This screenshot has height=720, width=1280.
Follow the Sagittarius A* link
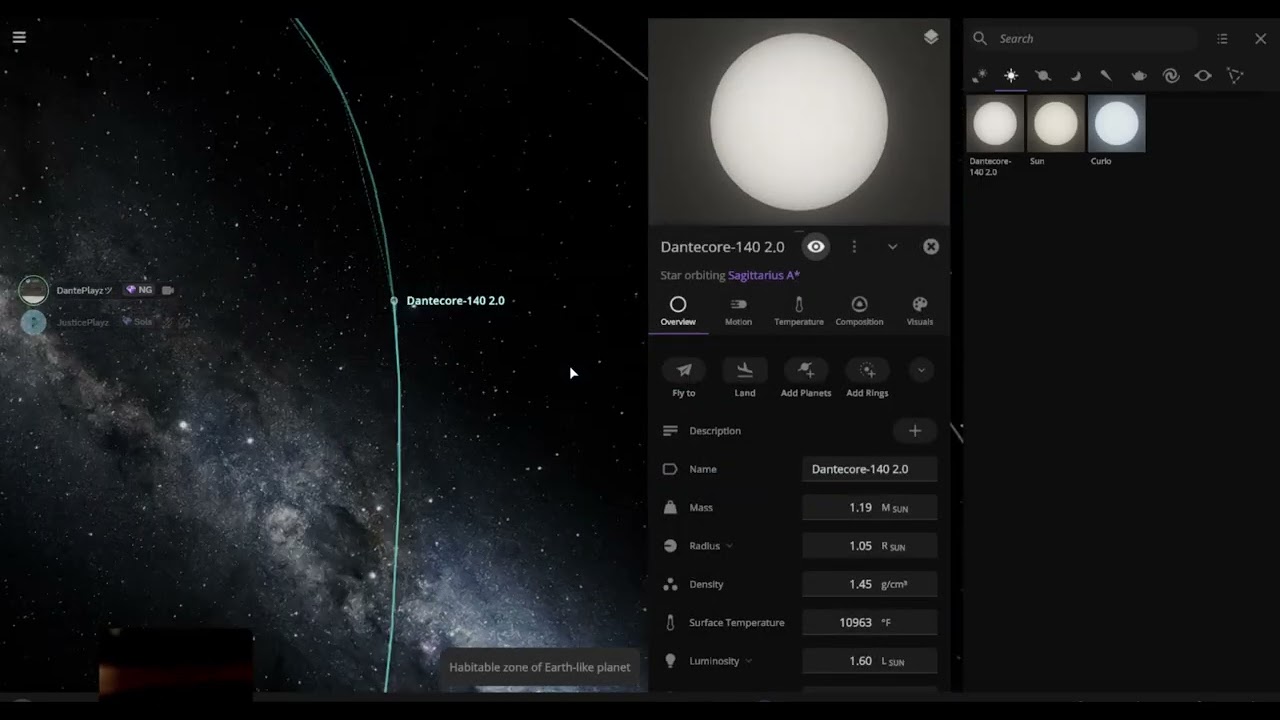tap(764, 275)
